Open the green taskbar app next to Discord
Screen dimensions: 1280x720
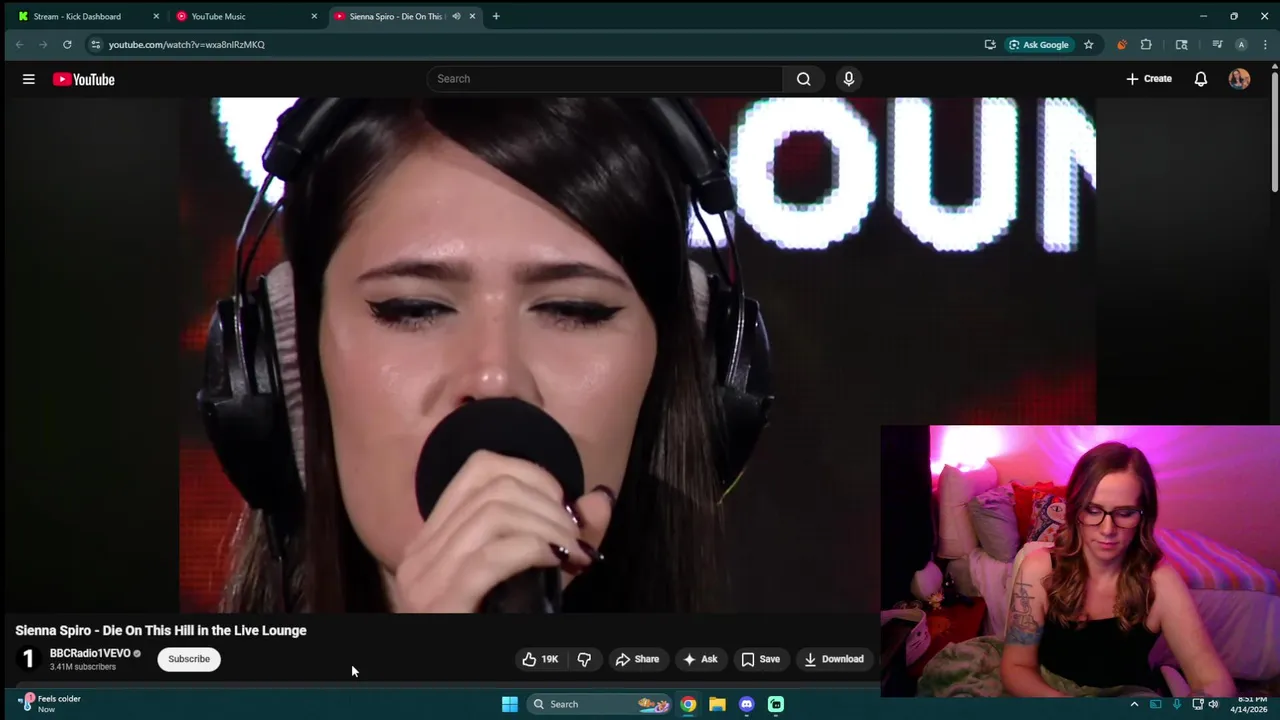775,704
